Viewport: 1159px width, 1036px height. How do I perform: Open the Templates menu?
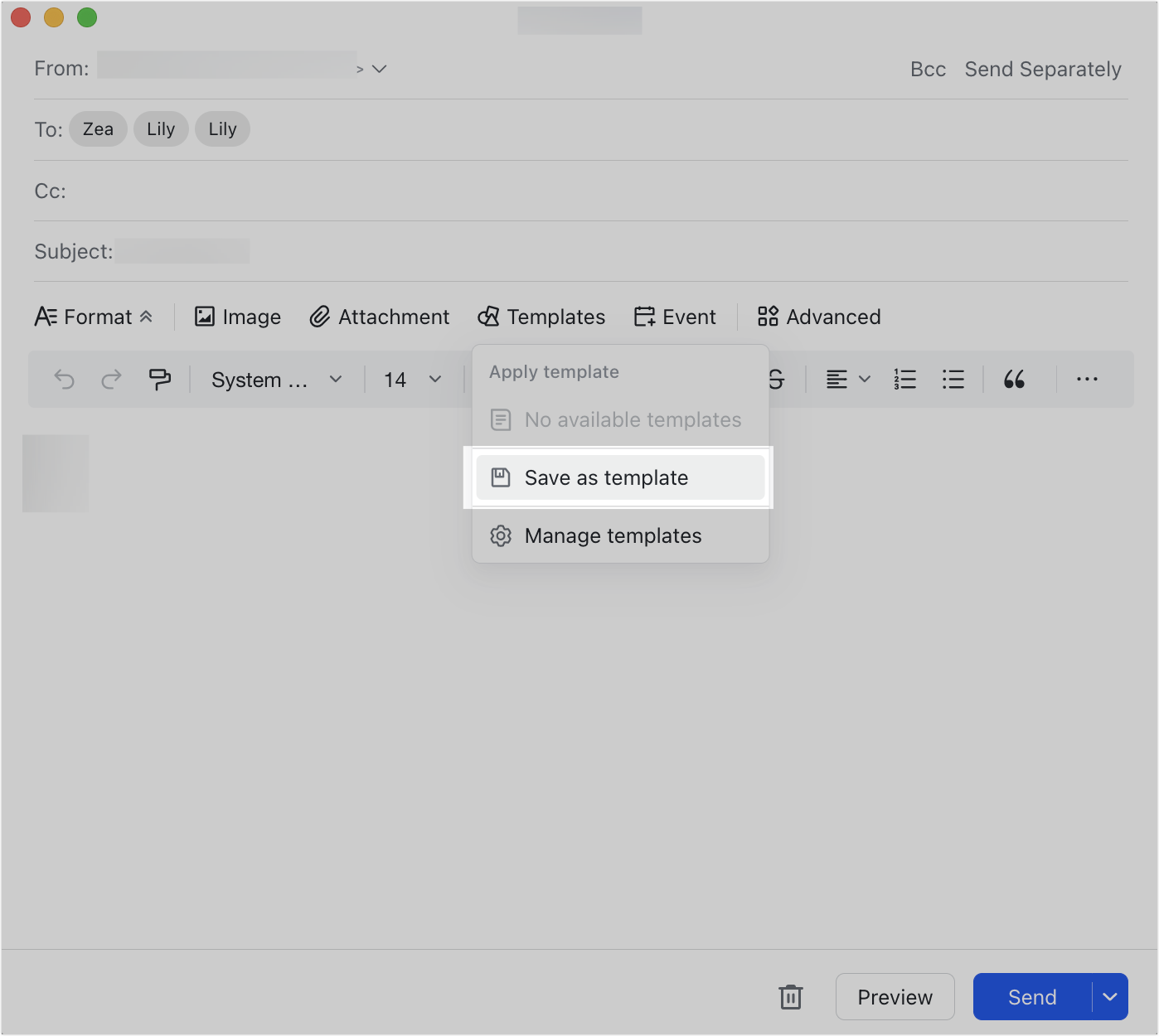coord(542,317)
